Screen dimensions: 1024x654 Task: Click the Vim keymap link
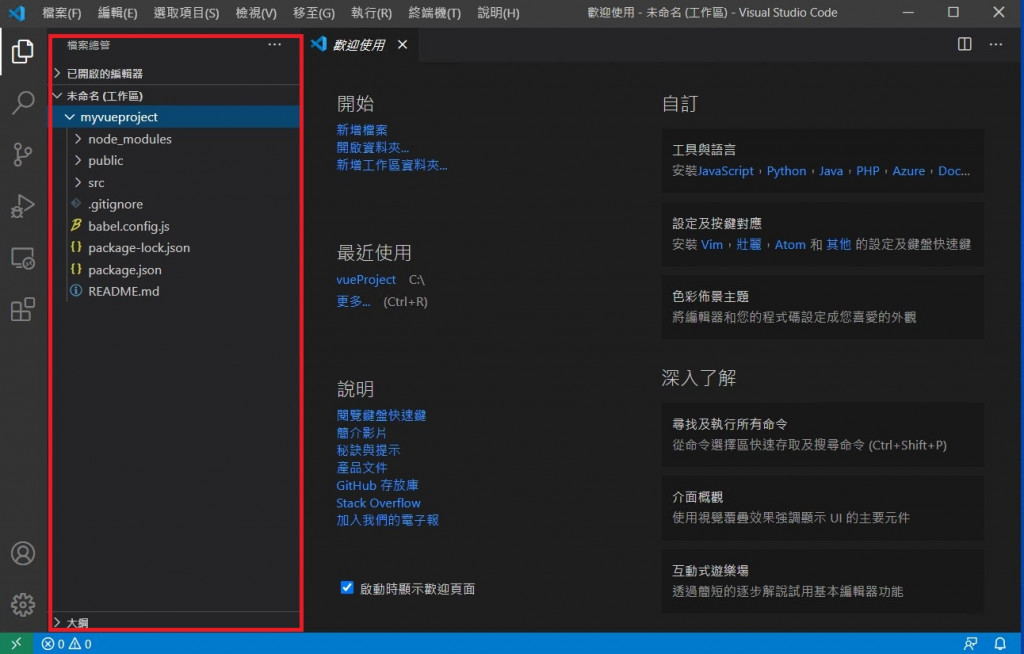pos(712,244)
